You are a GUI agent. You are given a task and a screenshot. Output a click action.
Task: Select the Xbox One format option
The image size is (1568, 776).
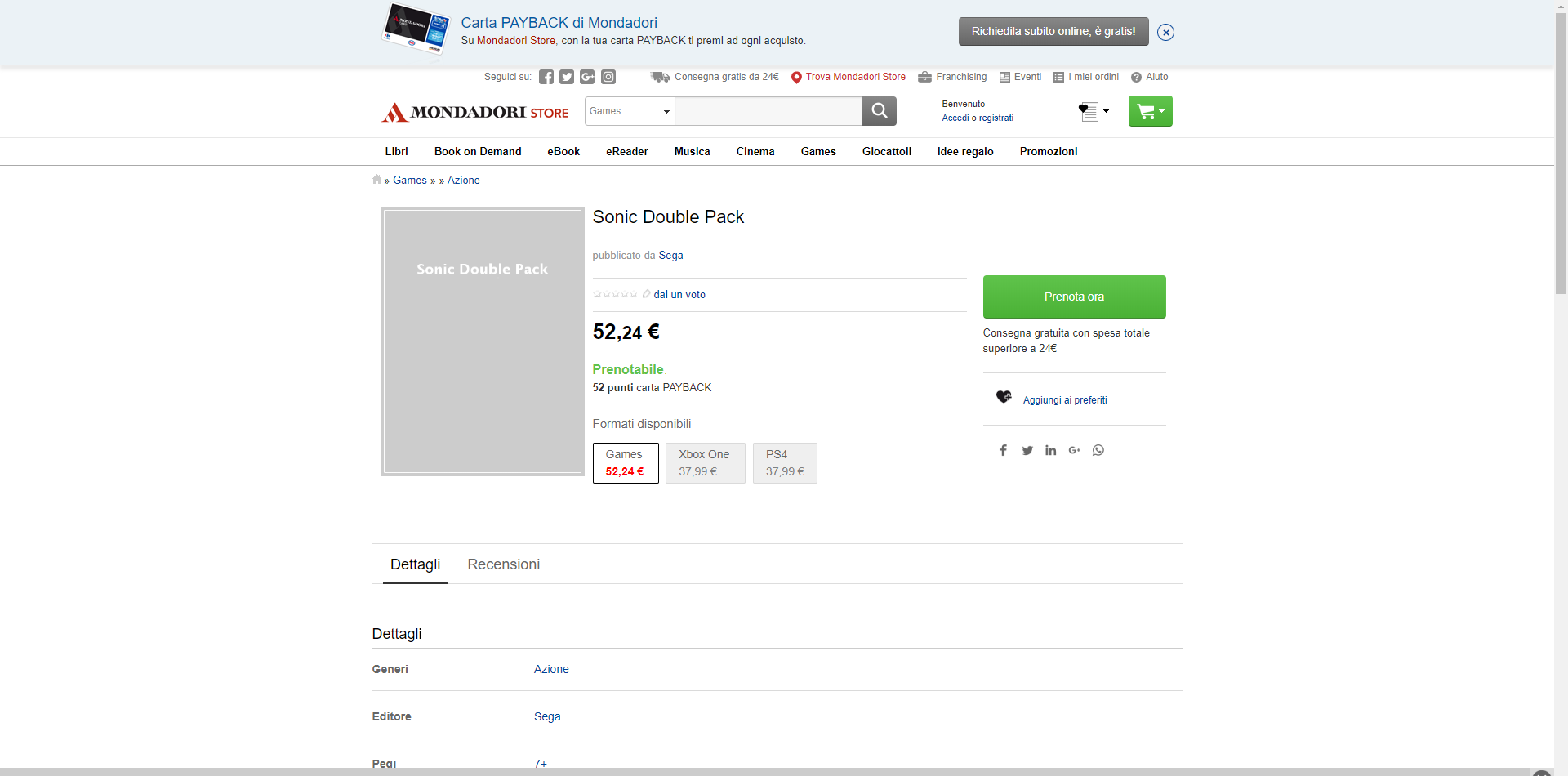(706, 463)
